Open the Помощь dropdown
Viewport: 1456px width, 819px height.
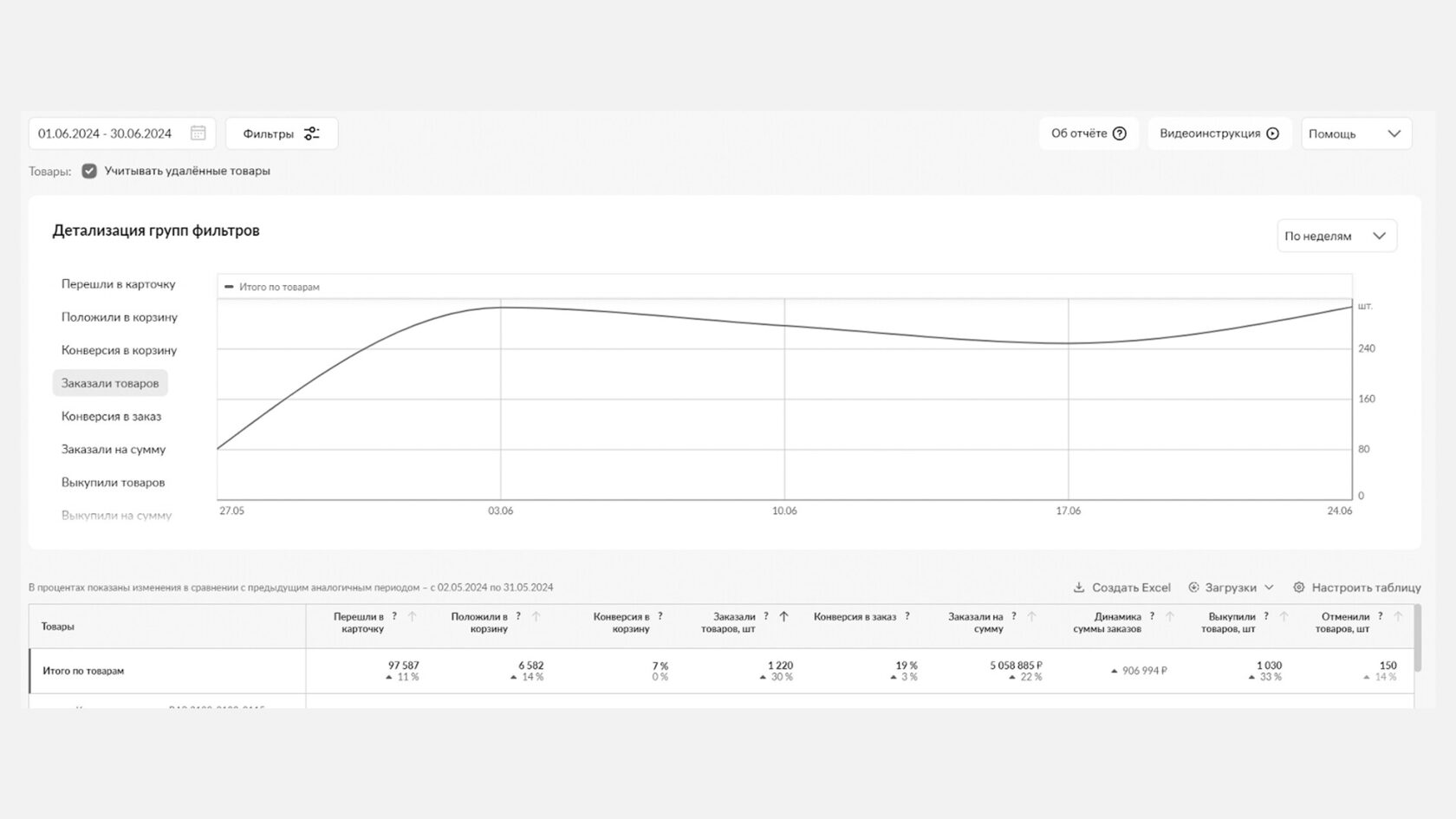click(1355, 133)
